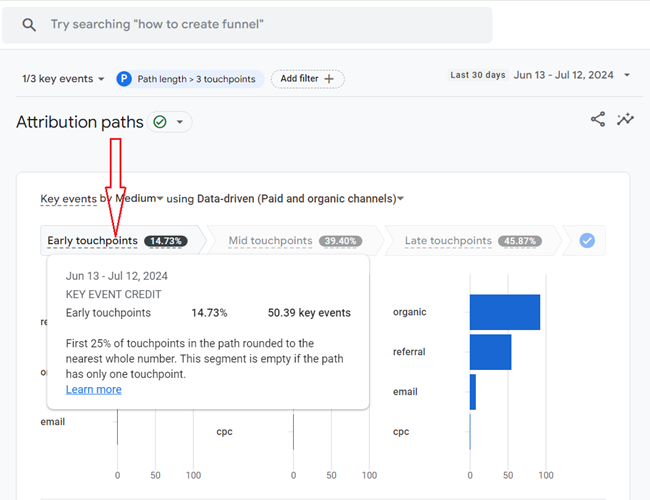The width and height of the screenshot is (650, 500).
Task: Click the cpc label in Mid touchpoints chart
Action: 224,432
